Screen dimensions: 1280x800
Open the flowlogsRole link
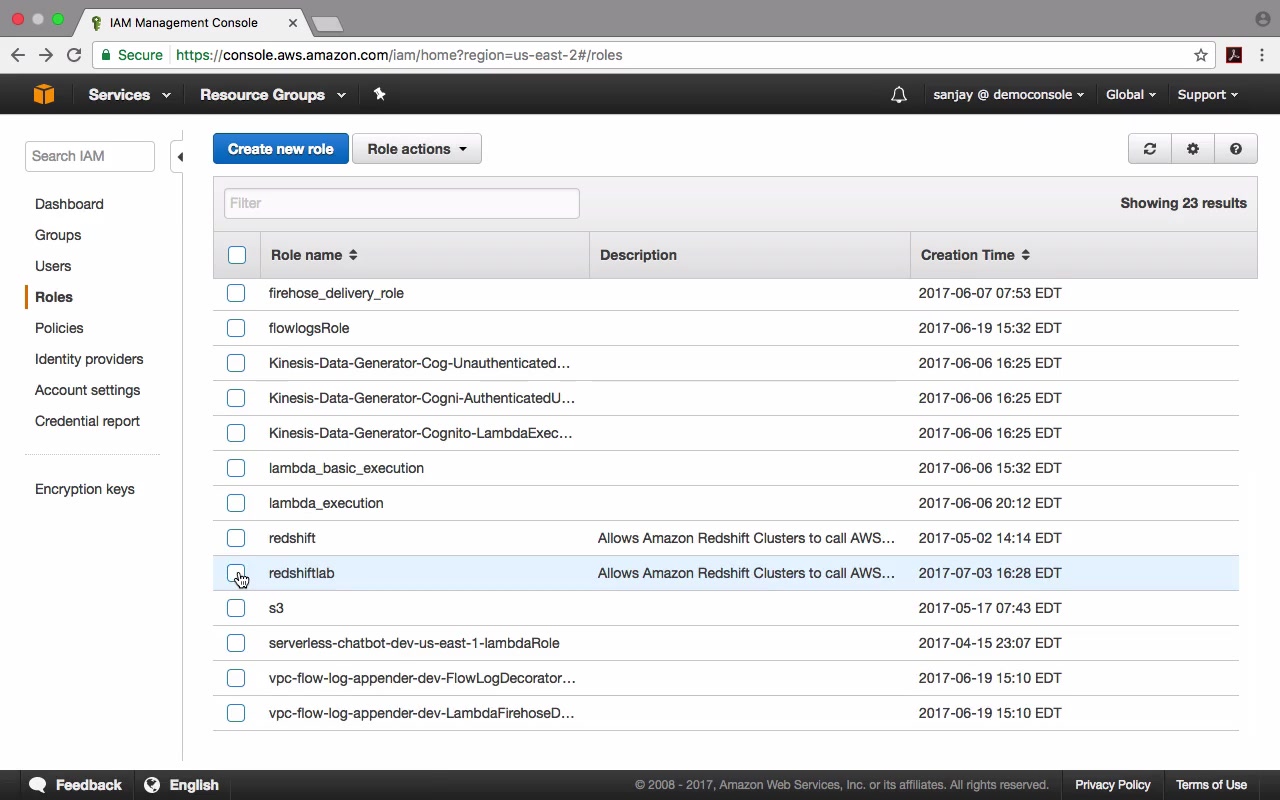coord(309,328)
